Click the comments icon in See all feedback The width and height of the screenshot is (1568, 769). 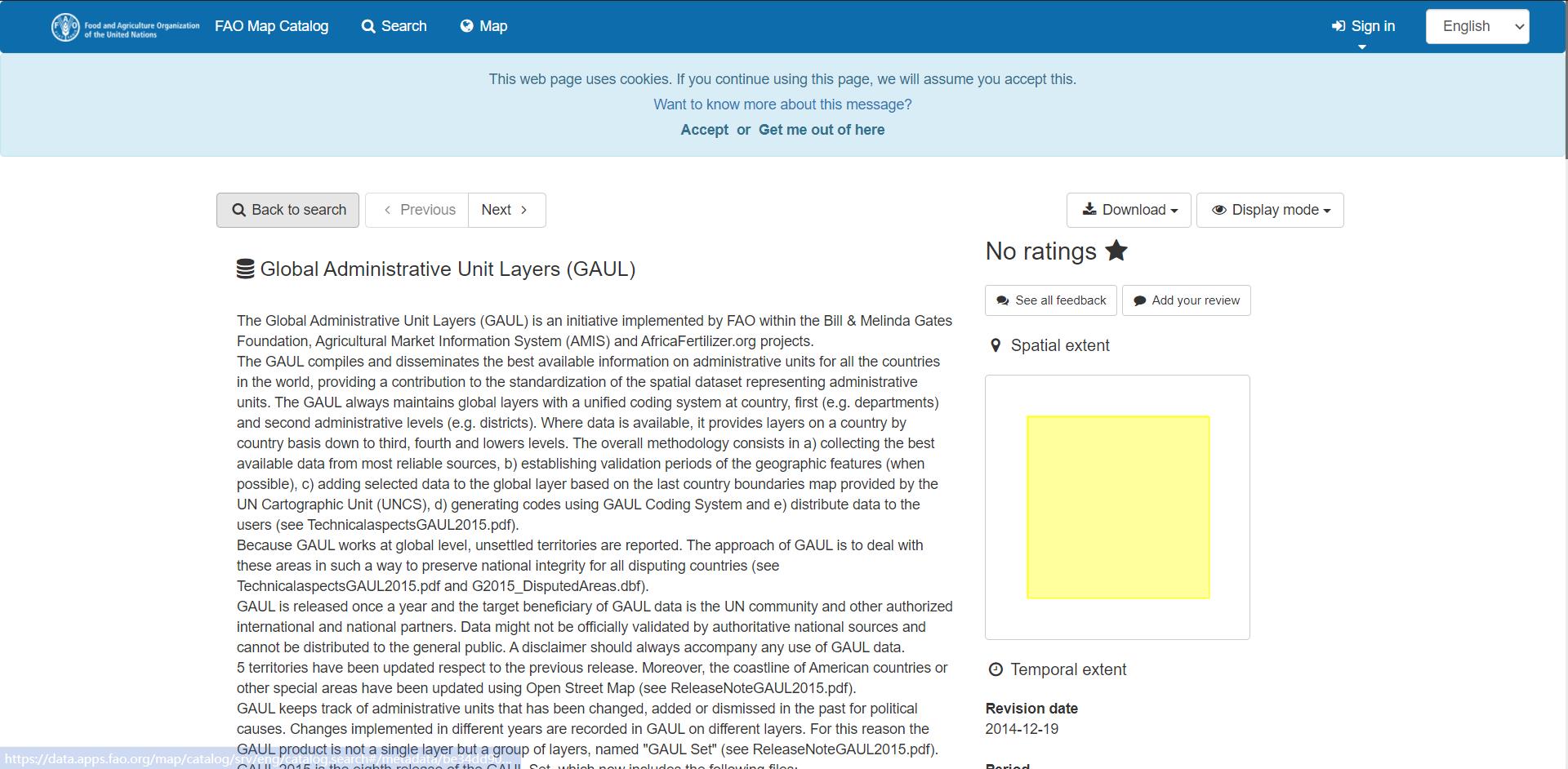(x=1003, y=300)
